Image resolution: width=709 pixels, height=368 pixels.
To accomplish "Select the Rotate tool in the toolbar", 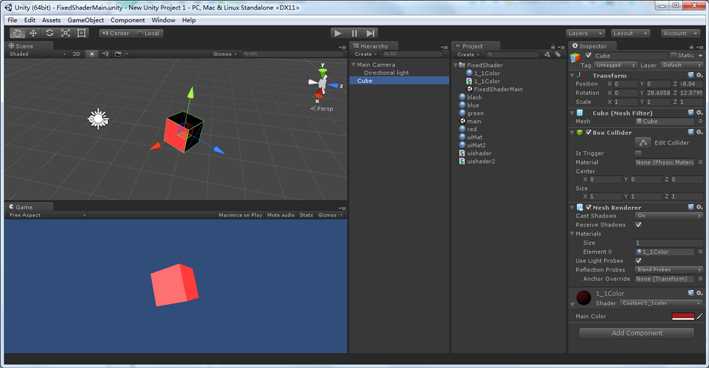I will [x=50, y=33].
